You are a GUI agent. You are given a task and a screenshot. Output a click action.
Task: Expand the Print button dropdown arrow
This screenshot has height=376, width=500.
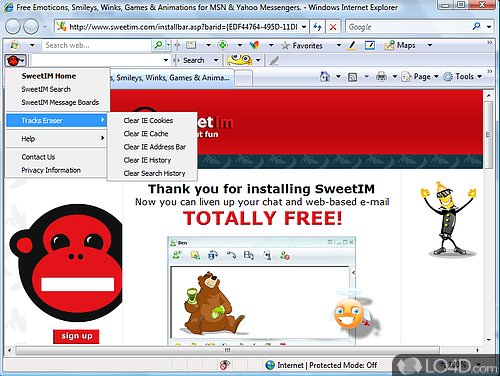(394, 77)
